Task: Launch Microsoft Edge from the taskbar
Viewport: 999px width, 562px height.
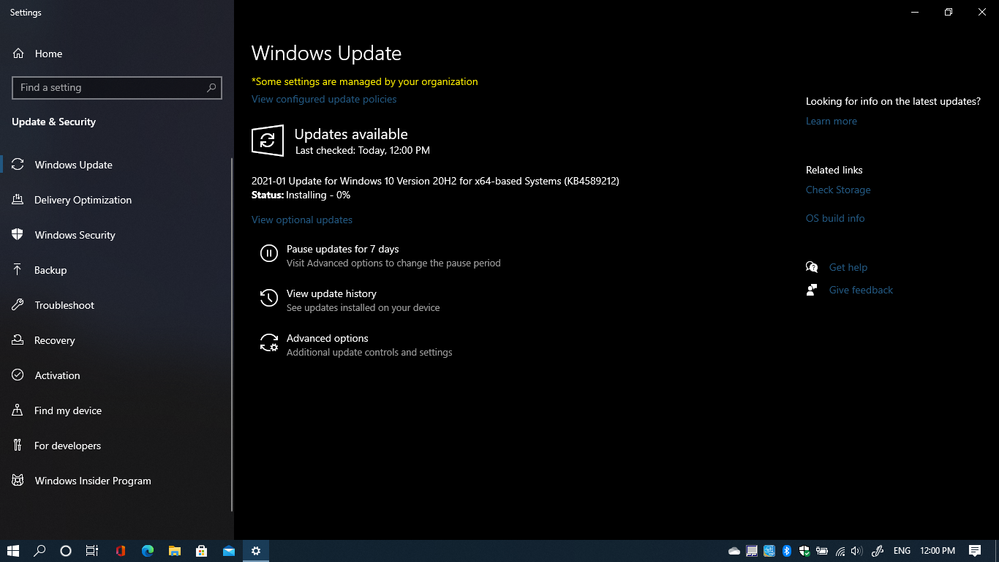Action: [x=147, y=551]
